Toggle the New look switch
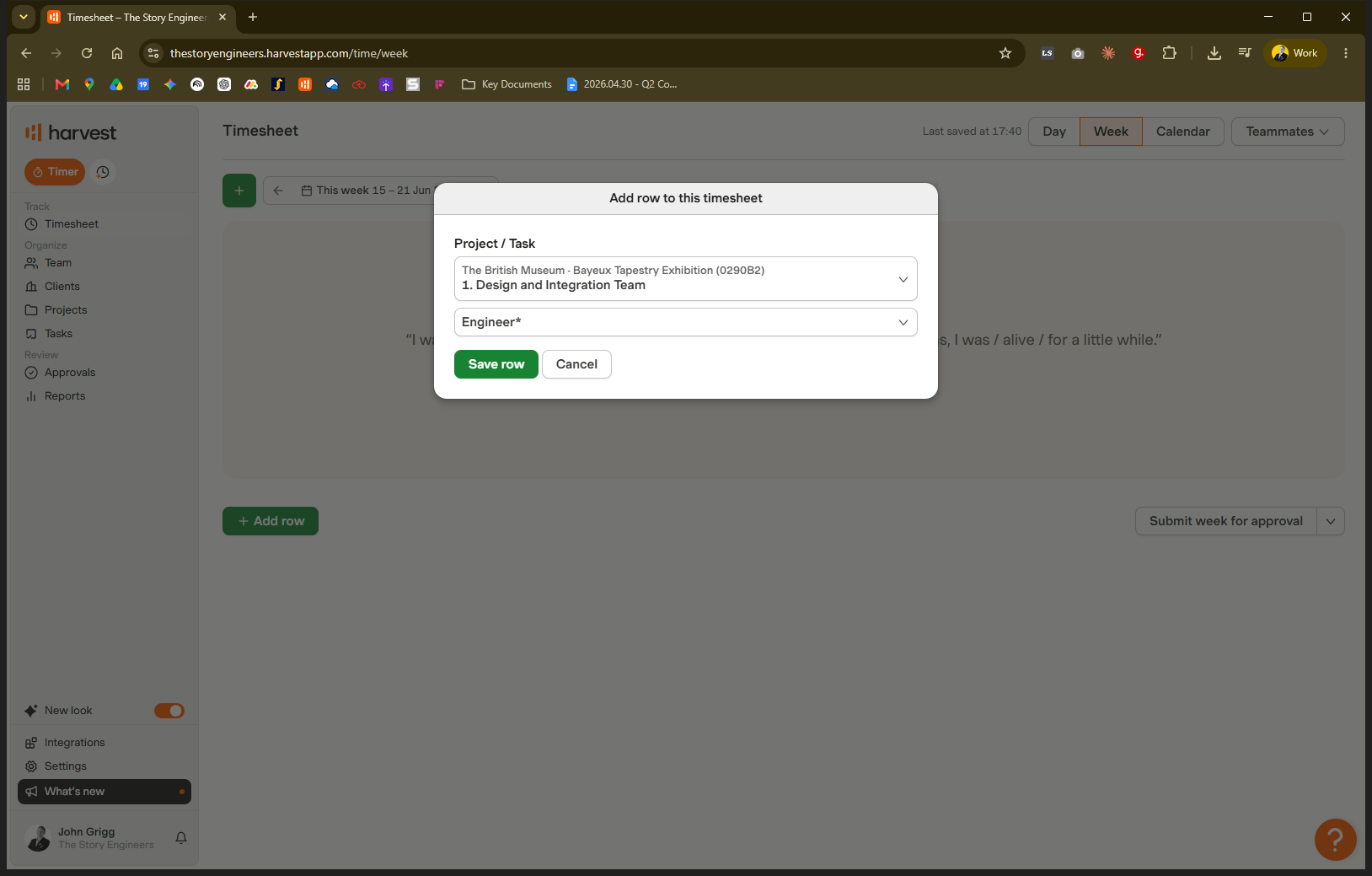This screenshot has height=876, width=1372. point(169,711)
